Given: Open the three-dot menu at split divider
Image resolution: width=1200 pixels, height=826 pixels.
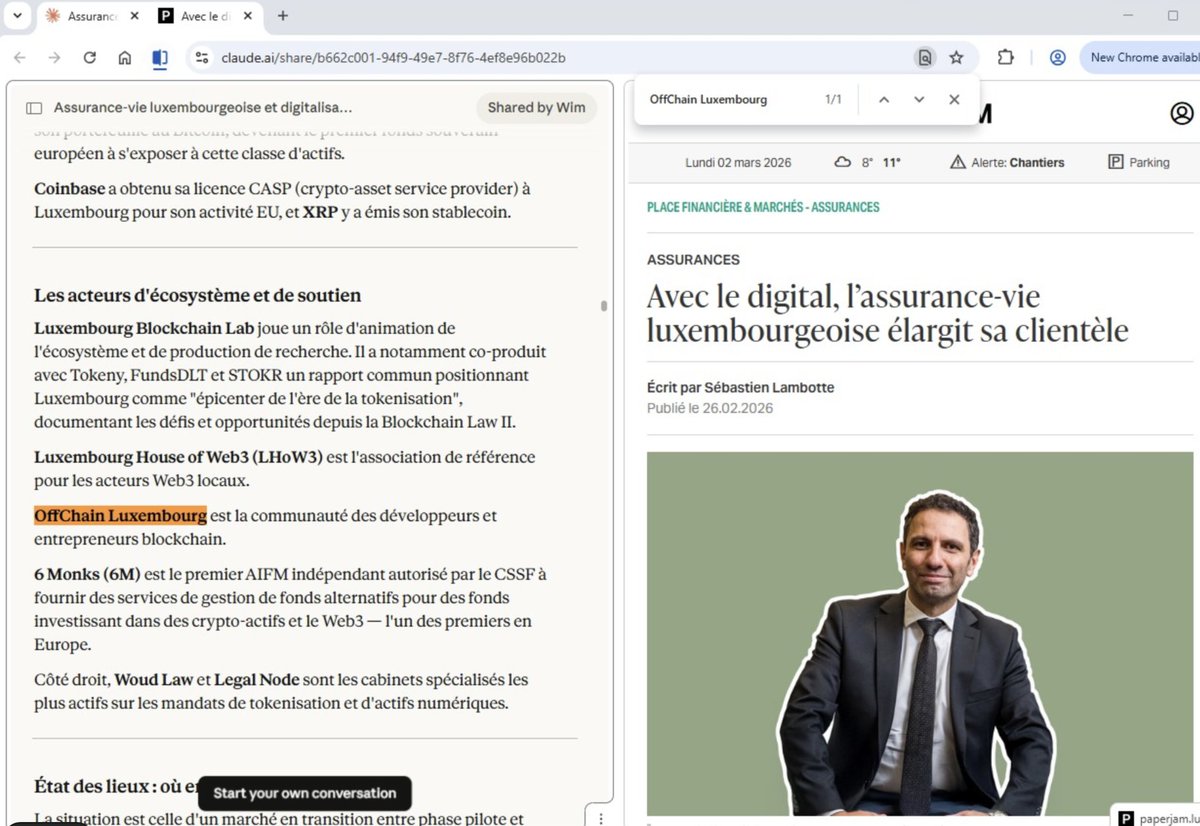Looking at the screenshot, I should [x=601, y=818].
